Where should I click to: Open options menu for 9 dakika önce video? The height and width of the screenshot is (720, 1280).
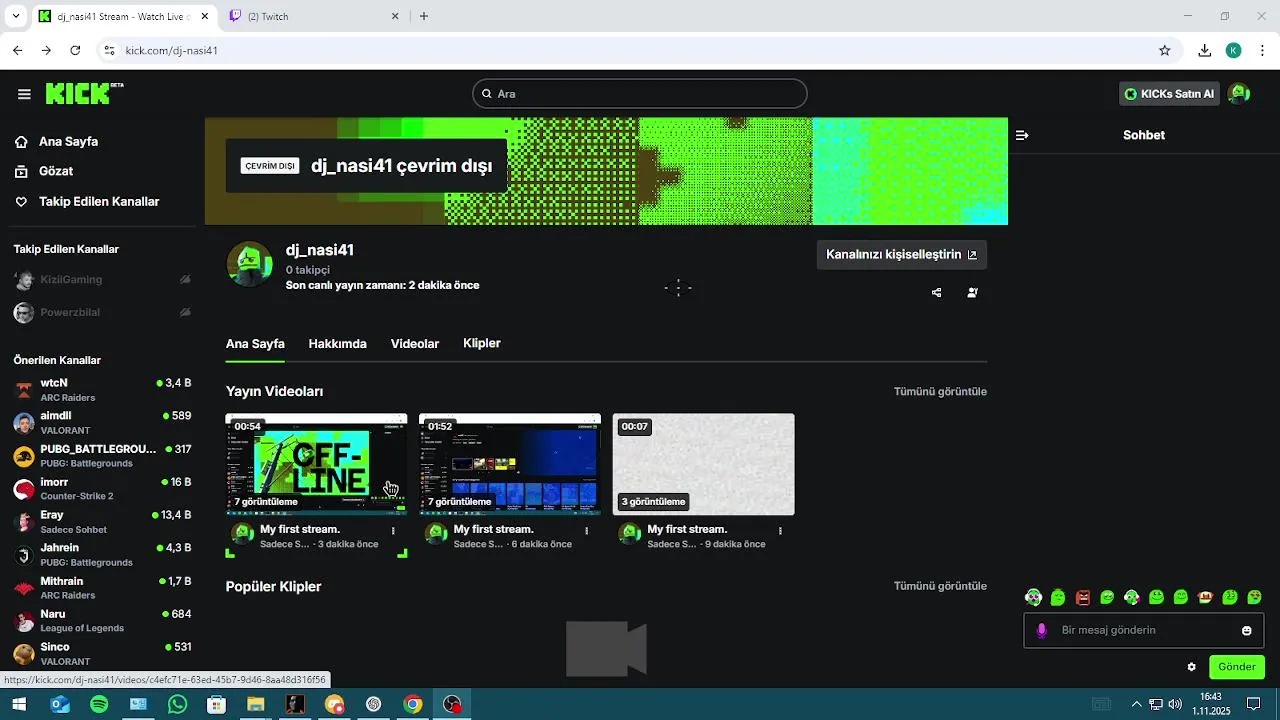pyautogui.click(x=780, y=531)
